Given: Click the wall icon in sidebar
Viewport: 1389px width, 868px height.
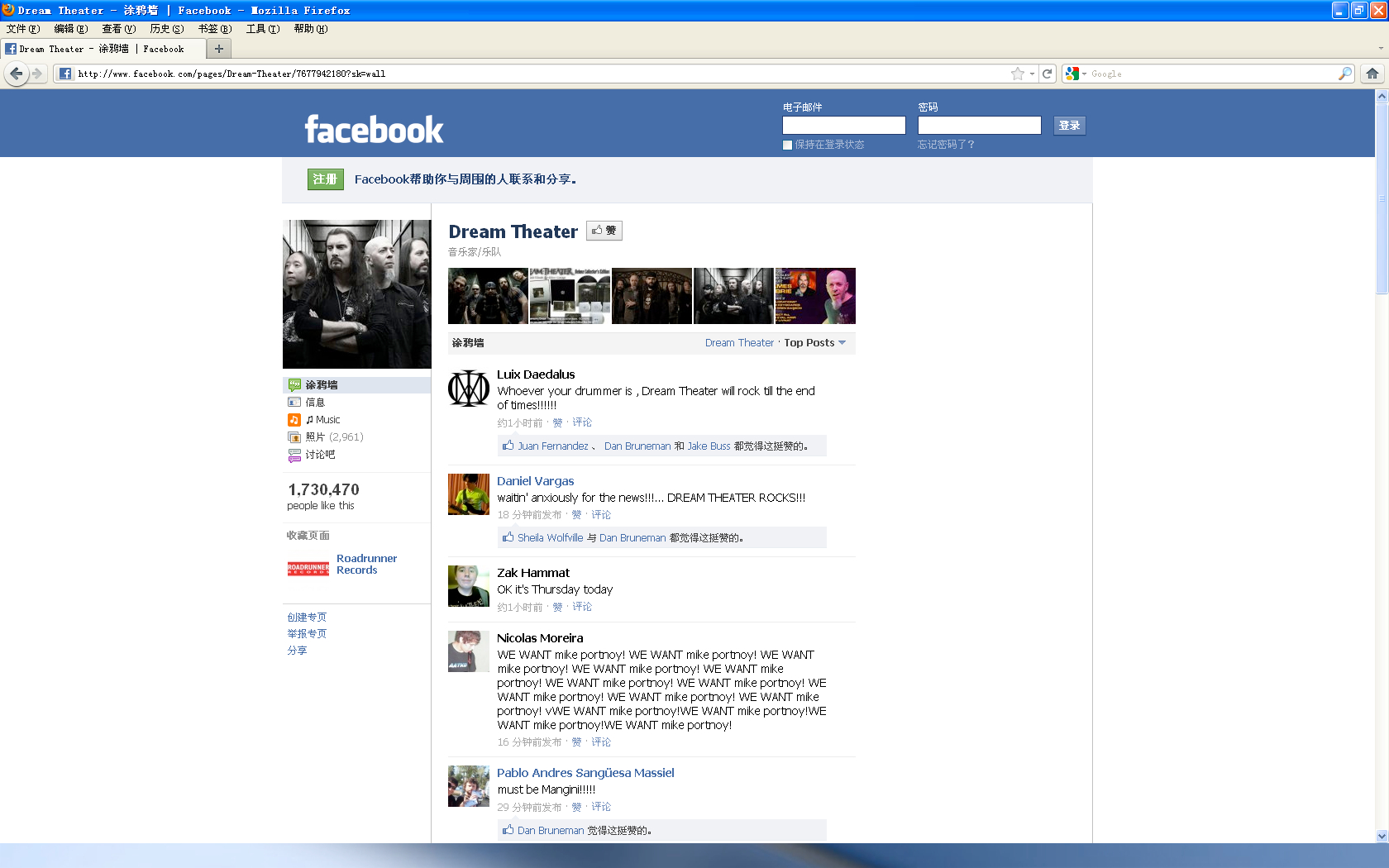Looking at the screenshot, I should coord(294,385).
